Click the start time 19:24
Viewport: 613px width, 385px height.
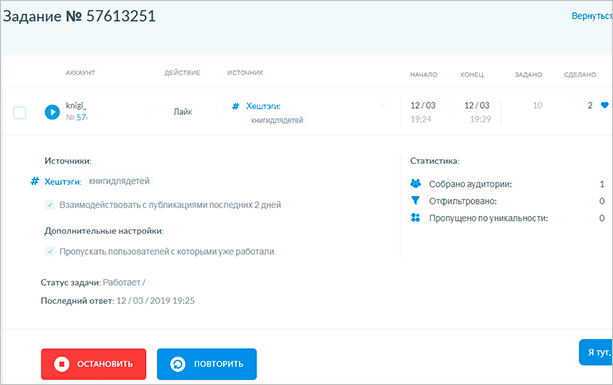coord(421,119)
